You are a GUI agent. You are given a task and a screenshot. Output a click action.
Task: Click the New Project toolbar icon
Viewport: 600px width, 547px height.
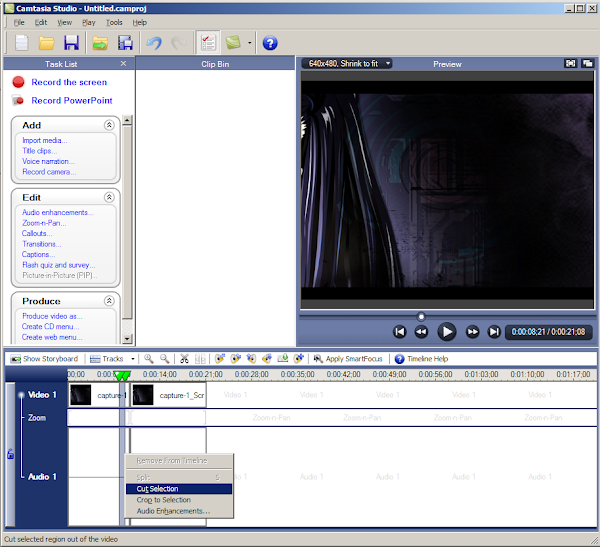click(x=20, y=43)
